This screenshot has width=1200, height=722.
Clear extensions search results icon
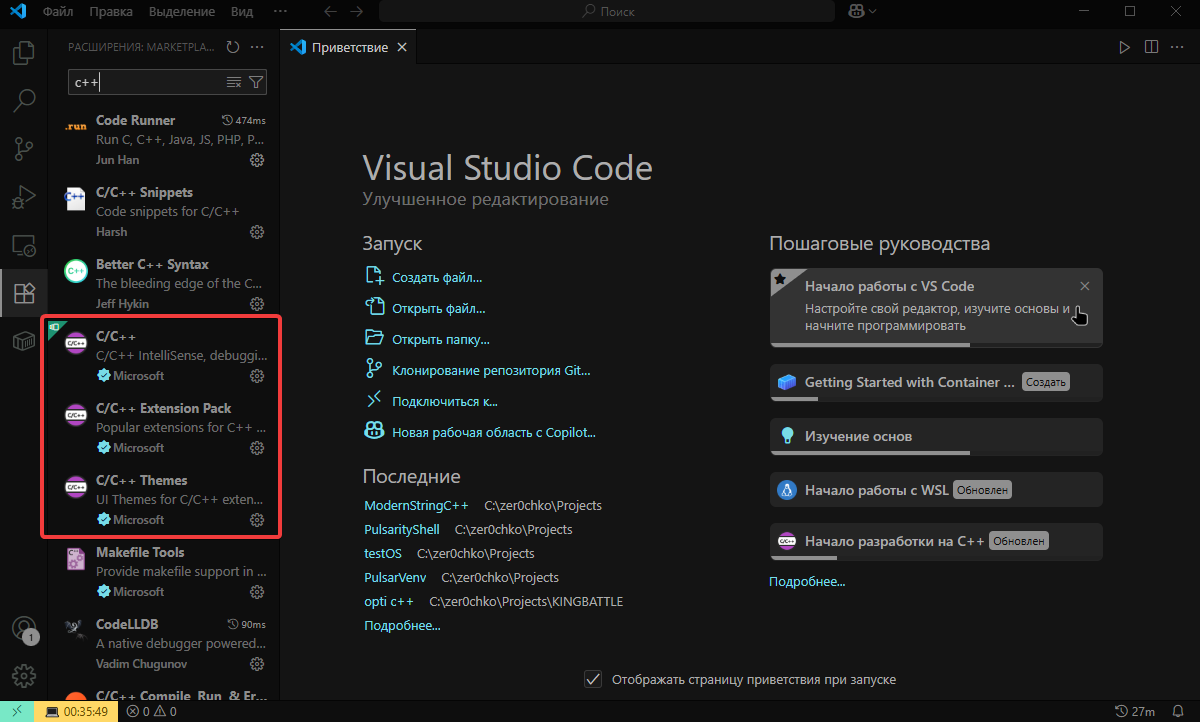click(x=234, y=82)
